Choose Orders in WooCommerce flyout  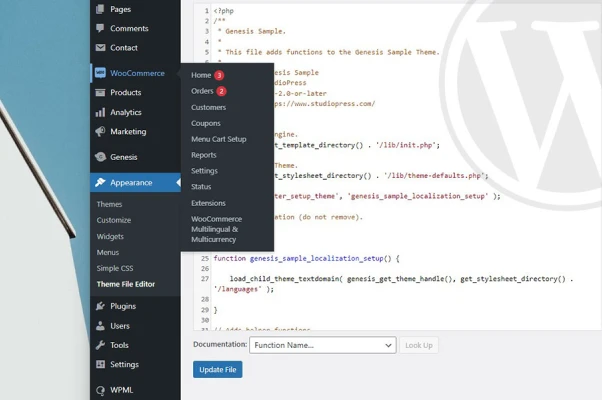click(x=202, y=91)
